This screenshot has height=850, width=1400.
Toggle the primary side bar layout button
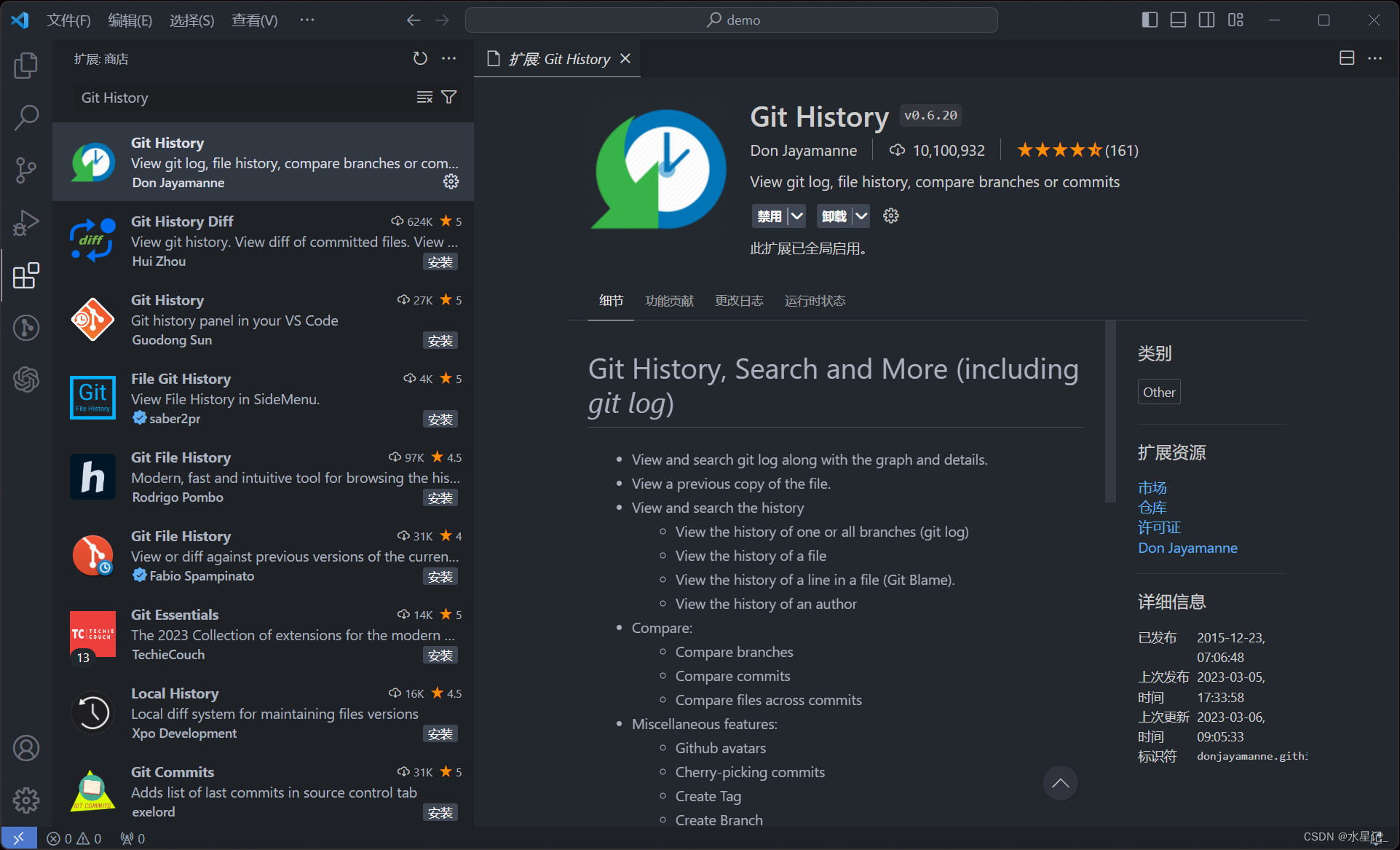[1150, 20]
